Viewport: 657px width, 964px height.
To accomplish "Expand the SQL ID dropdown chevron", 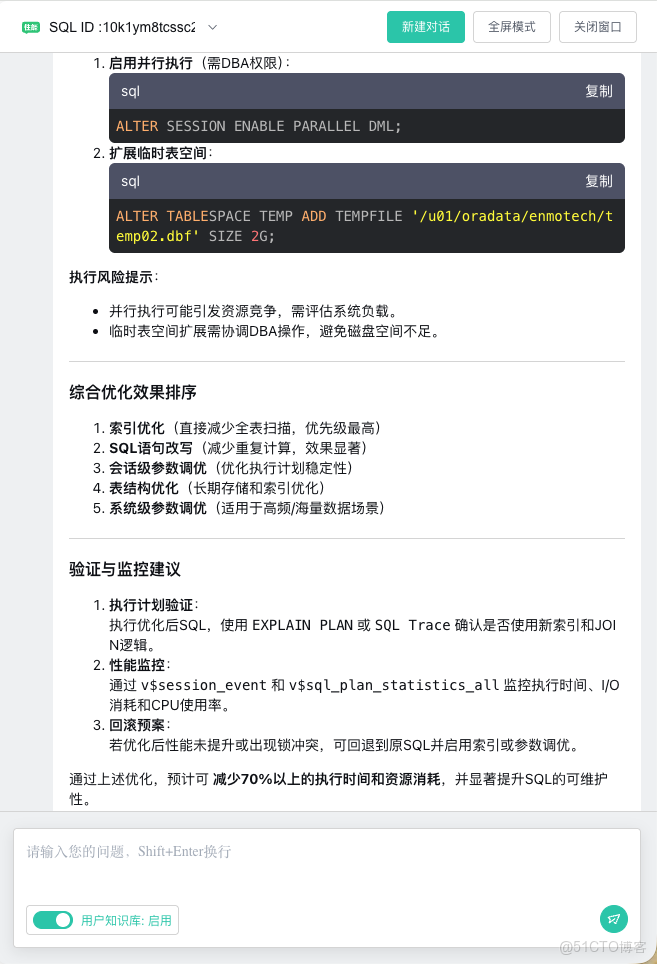I will coord(210,27).
